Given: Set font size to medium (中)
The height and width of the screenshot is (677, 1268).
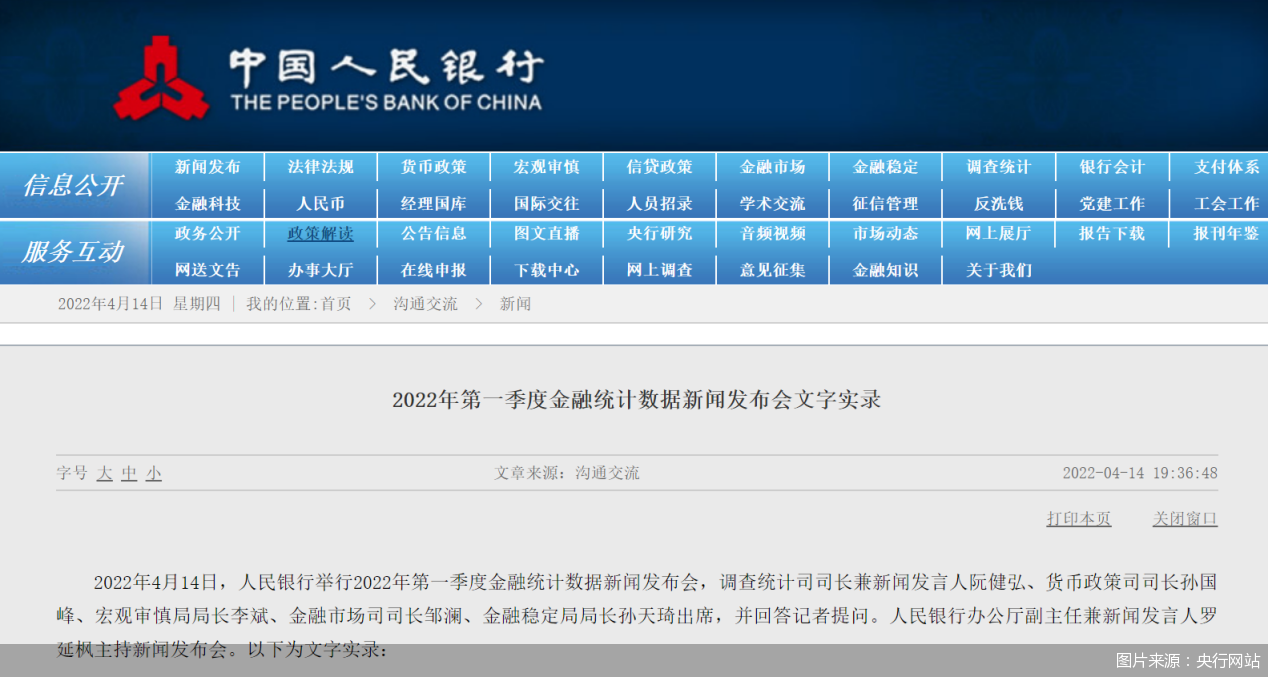Looking at the screenshot, I should 129,473.
